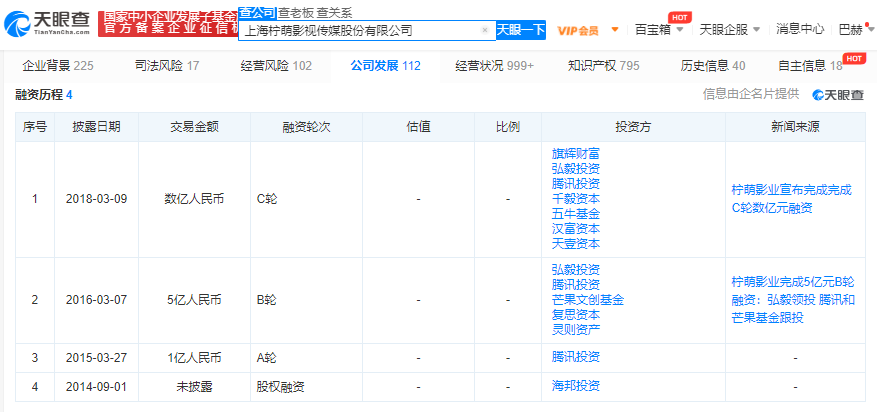Open 消息中心
Image resolution: width=877 pixels, height=412 pixels.
[800, 30]
